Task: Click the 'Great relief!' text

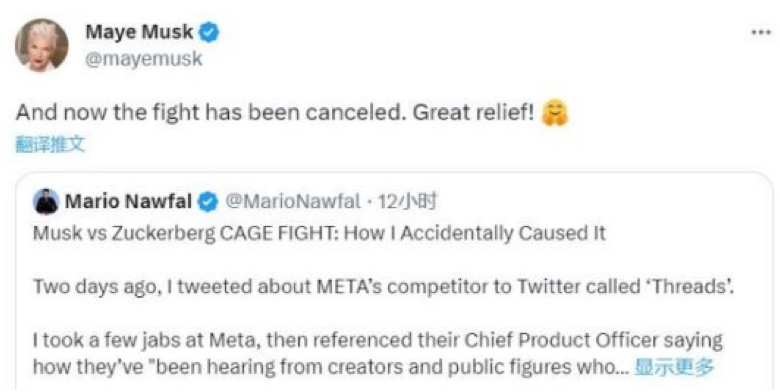Action: (474, 113)
